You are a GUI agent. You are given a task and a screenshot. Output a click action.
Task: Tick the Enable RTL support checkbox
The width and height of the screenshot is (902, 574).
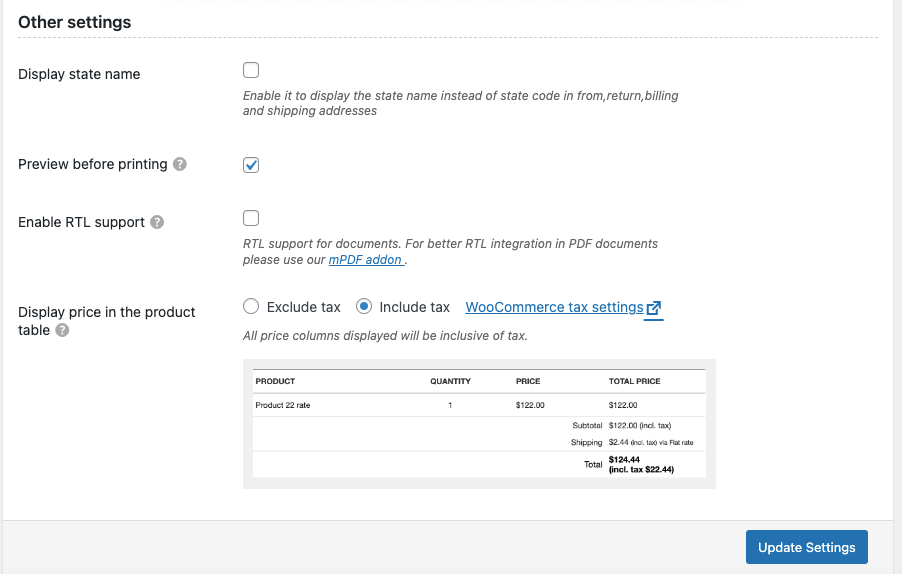point(251,218)
